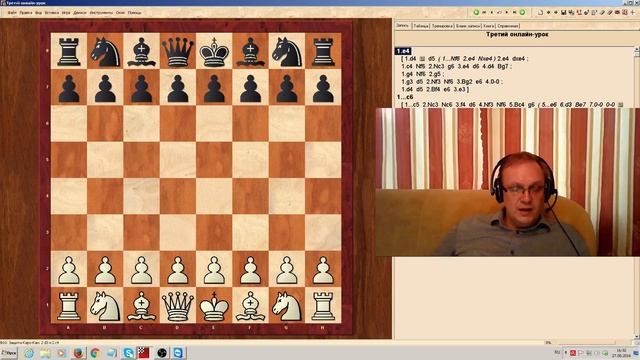Click move 1.g4 in the variation line

[x=407, y=74]
